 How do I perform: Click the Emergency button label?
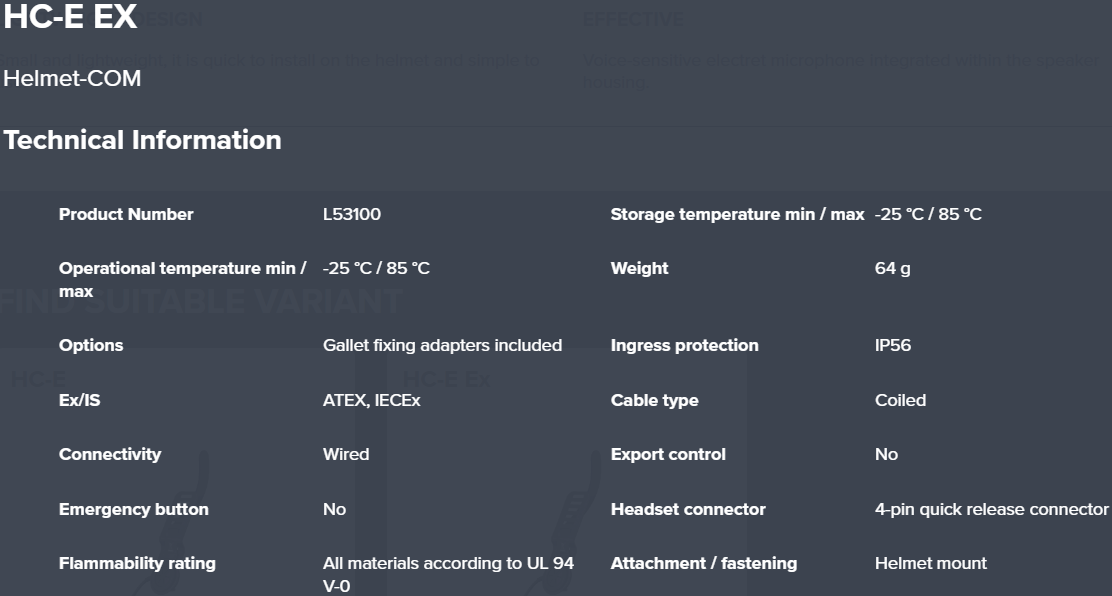134,509
